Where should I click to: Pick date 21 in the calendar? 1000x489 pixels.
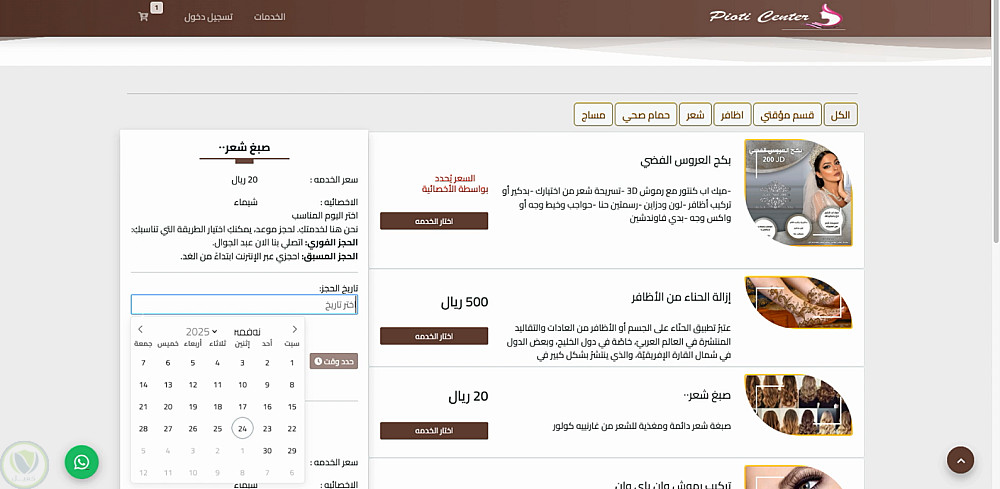(143, 407)
